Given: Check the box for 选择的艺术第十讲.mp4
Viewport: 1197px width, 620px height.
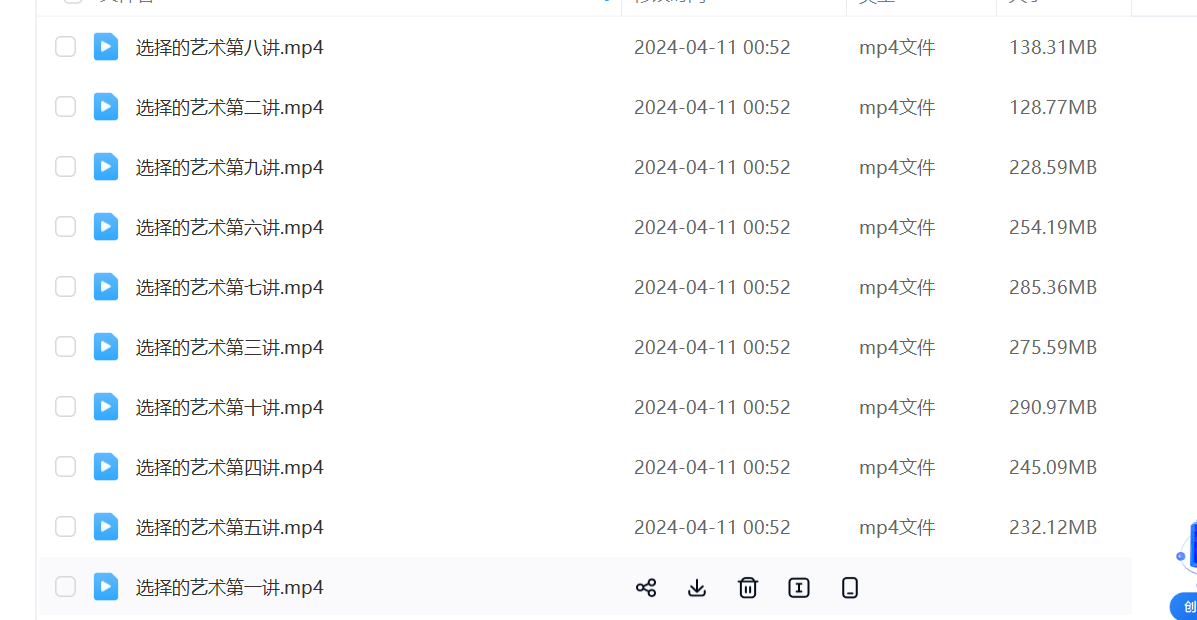Looking at the screenshot, I should 65,407.
